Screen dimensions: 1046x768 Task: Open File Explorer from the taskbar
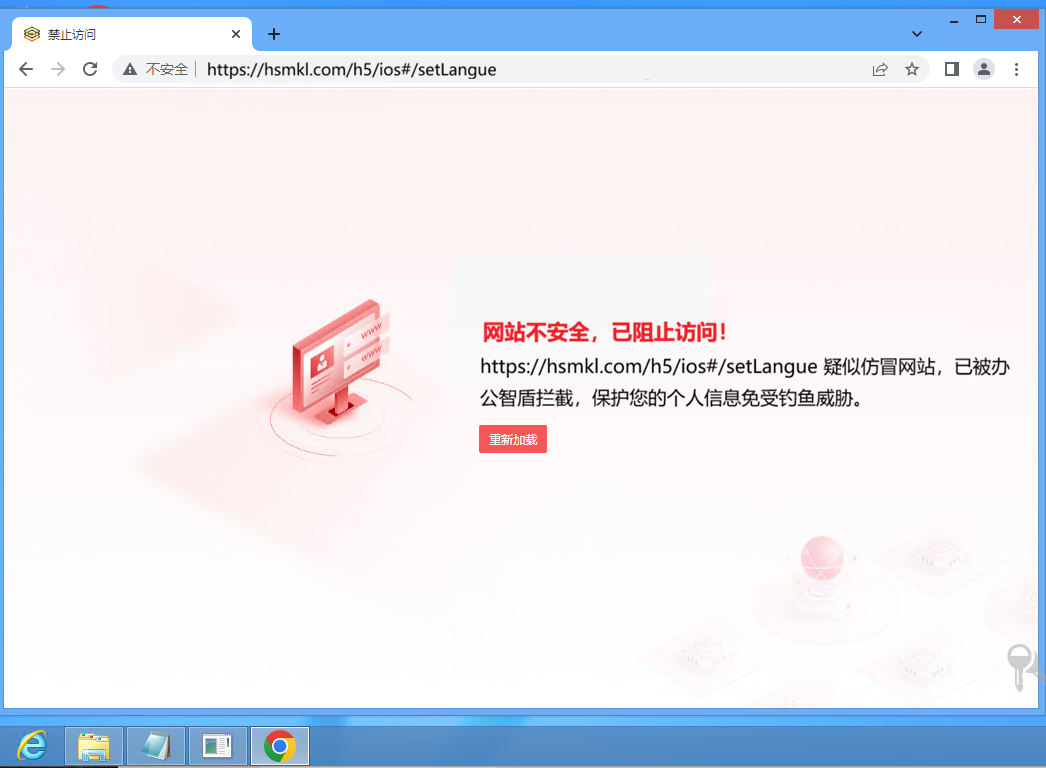94,746
